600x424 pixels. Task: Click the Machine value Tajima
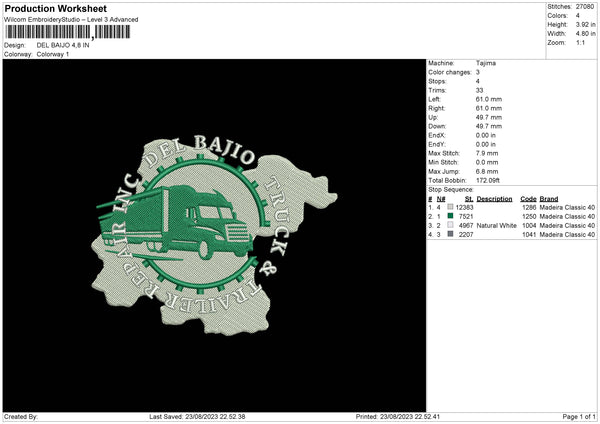486,63
